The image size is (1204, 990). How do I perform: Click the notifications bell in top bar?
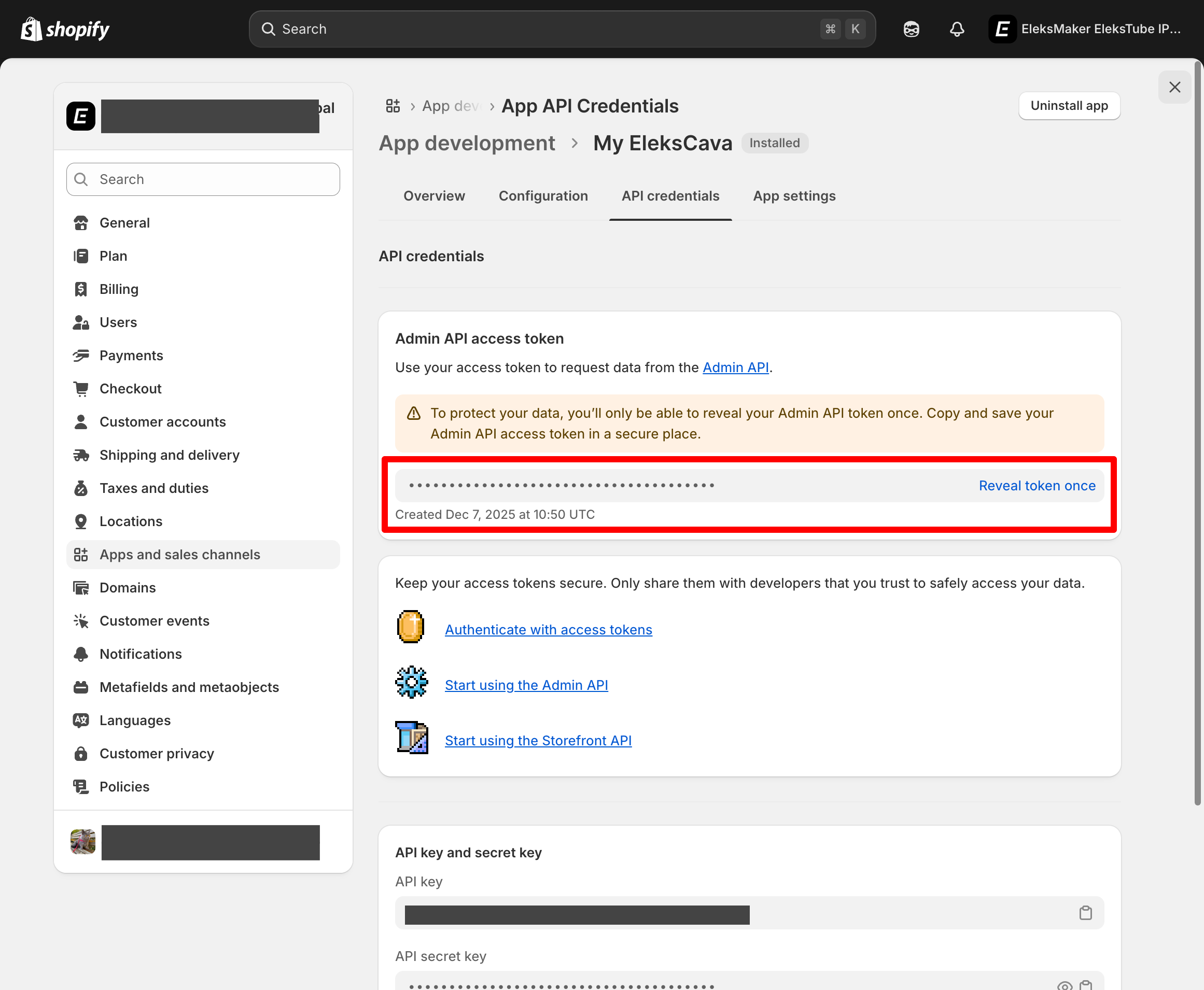tap(957, 29)
